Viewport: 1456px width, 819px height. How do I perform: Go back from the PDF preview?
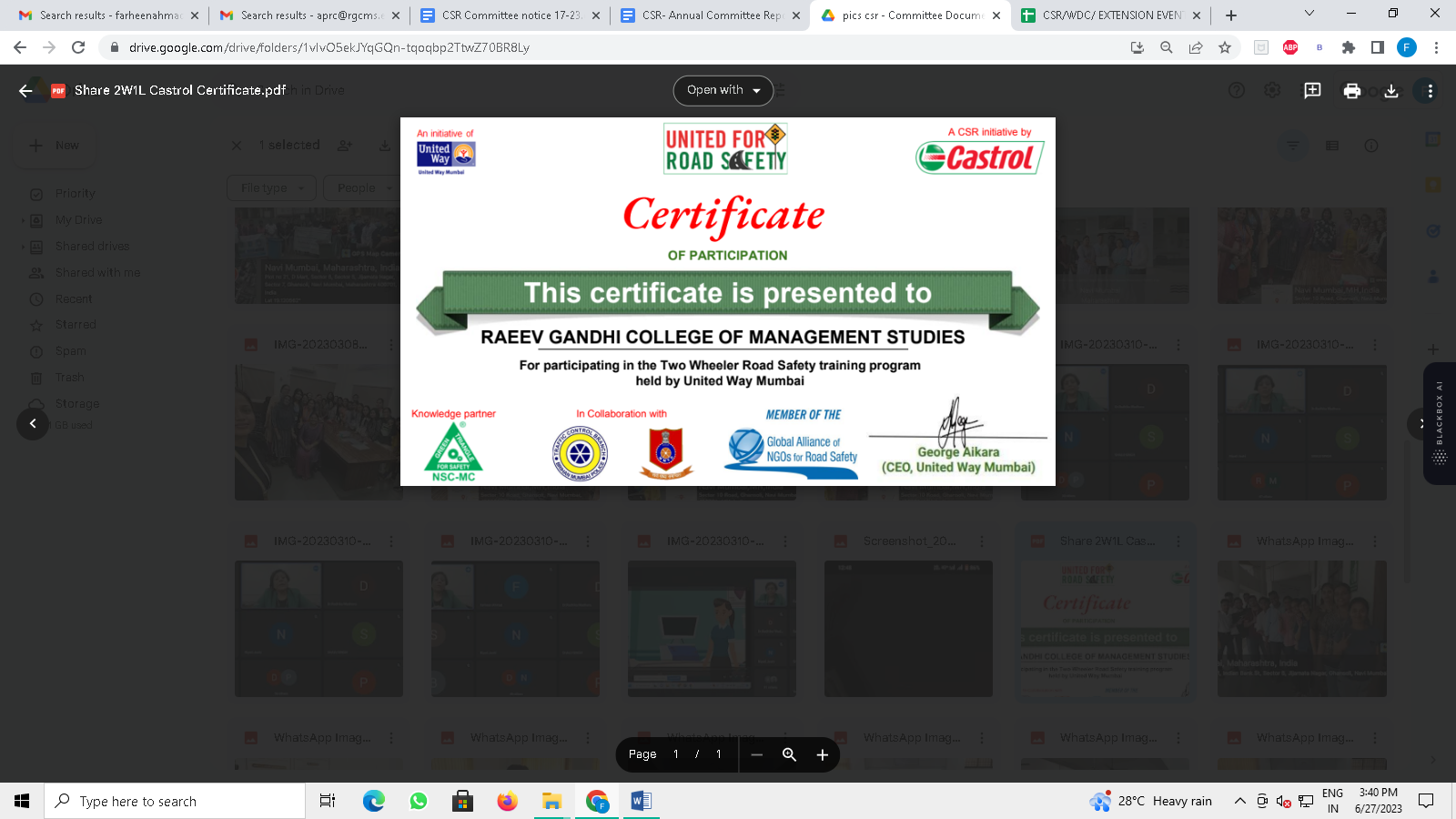point(25,90)
